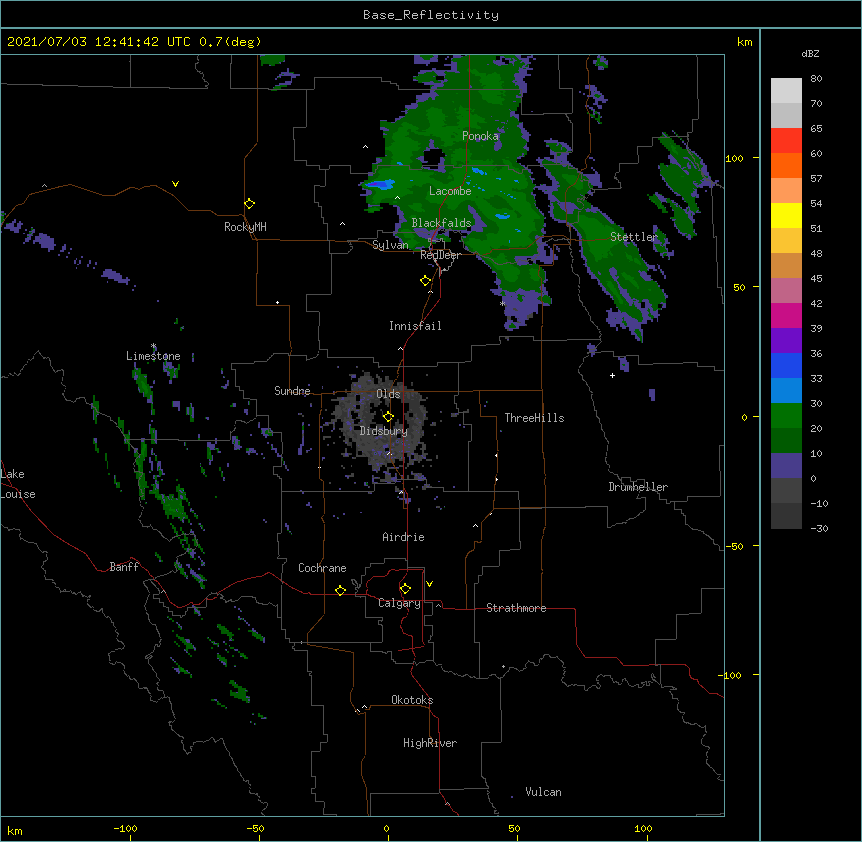Screen dimensions: 862x842
Task: Click the dBZ legend heading
Action: point(810,53)
